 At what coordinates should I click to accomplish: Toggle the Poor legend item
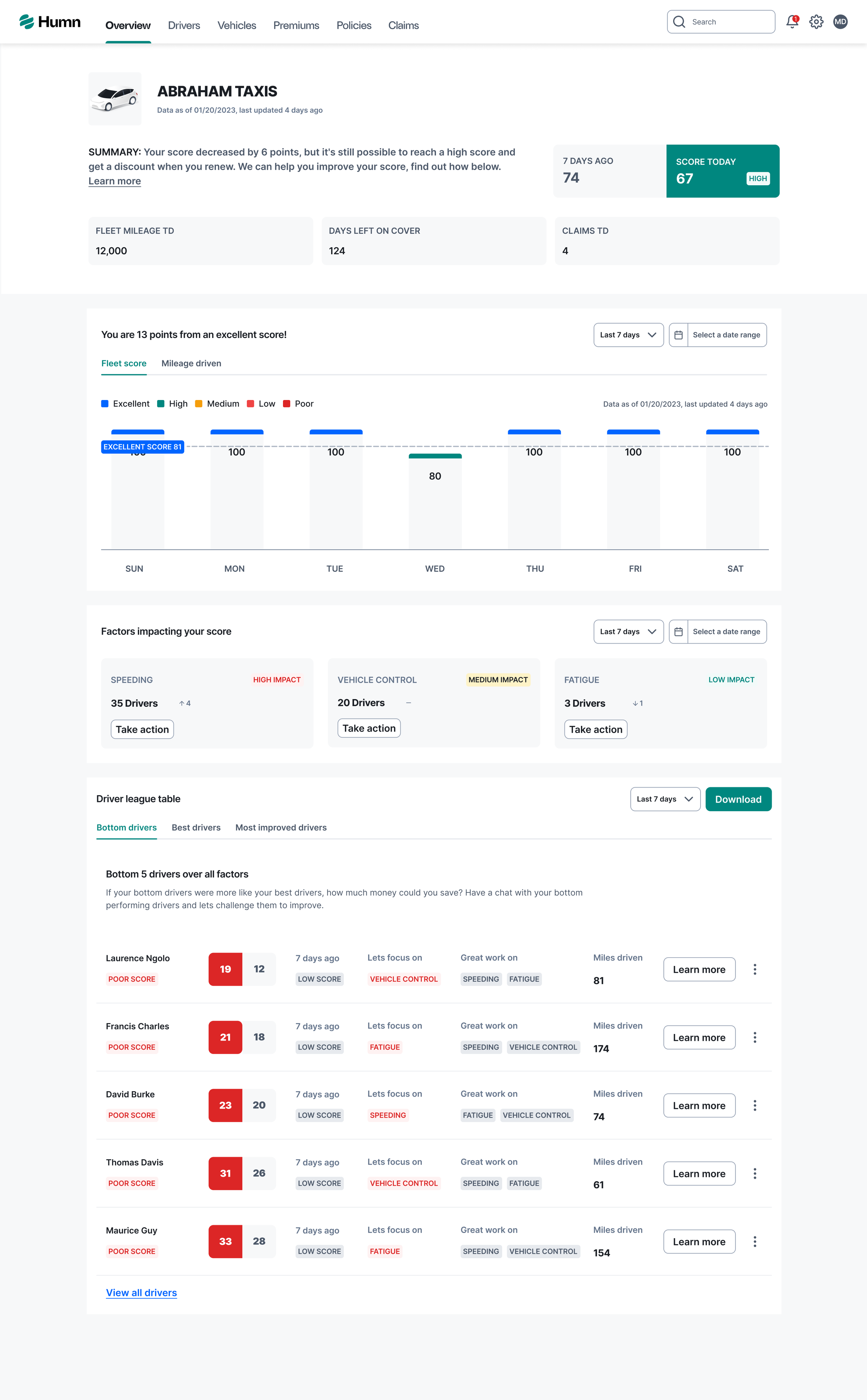[298, 404]
